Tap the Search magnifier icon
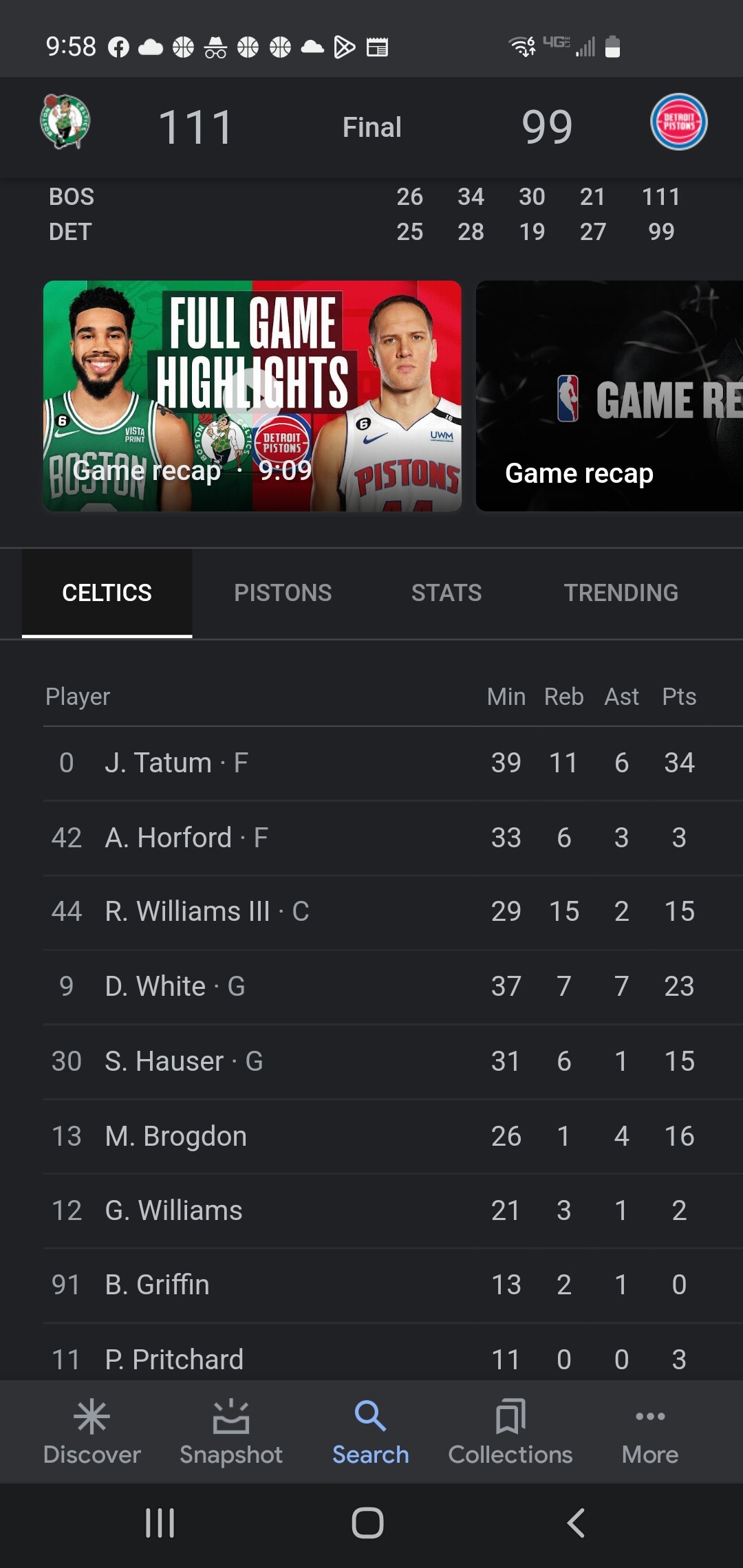 tap(370, 1416)
